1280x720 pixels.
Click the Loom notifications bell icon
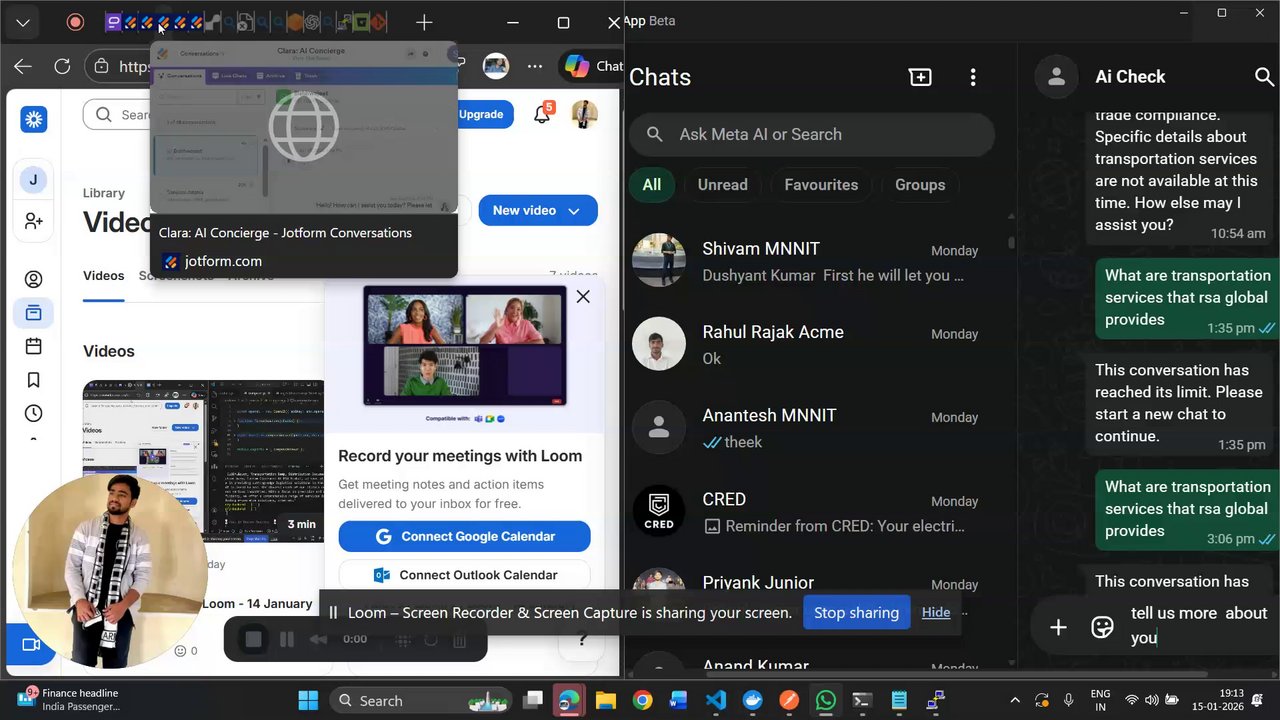coord(542,114)
